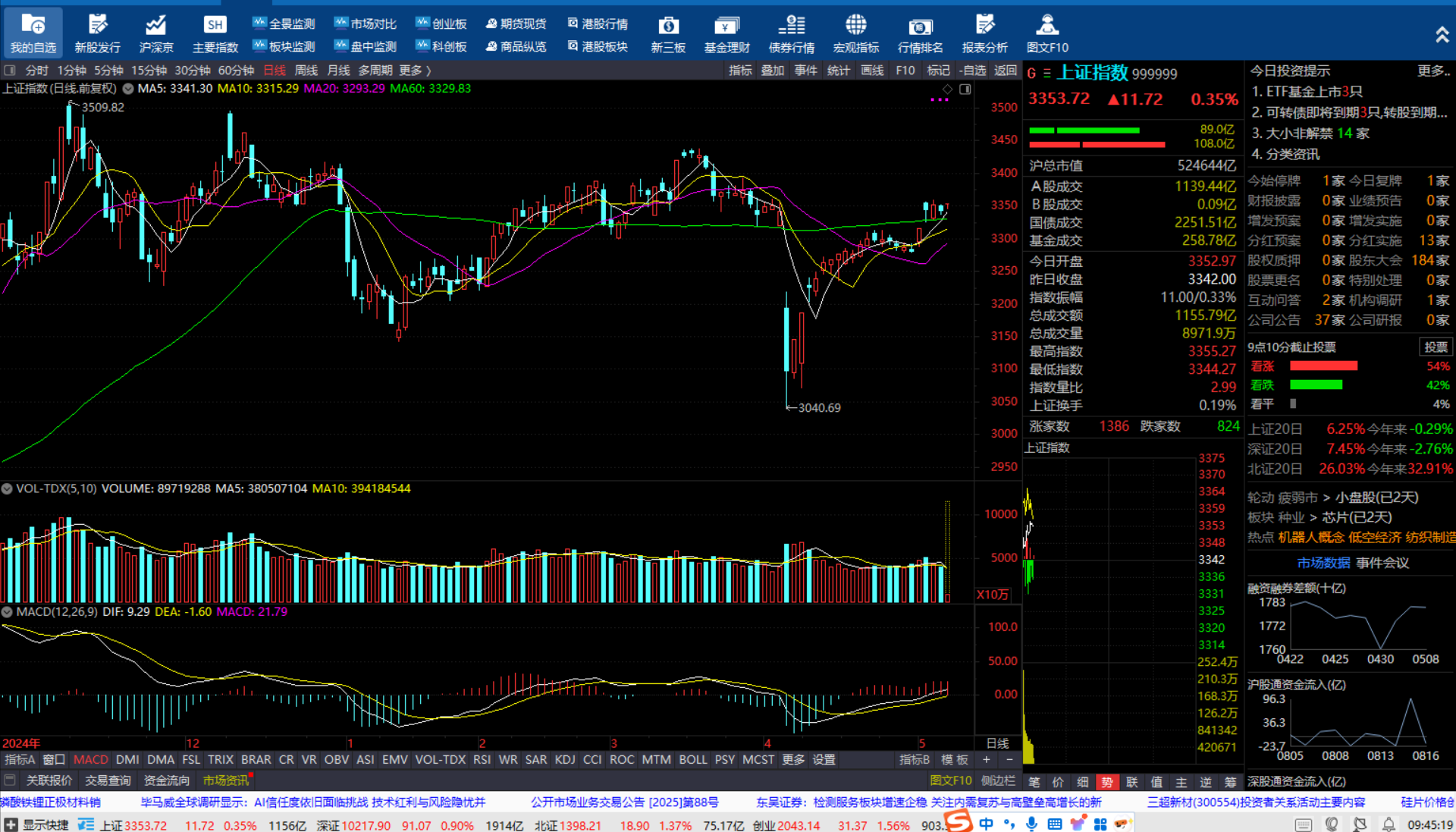The height and width of the screenshot is (832, 1456).
Task: Toggle the MACD indicator circle marker
Action: click(7, 612)
